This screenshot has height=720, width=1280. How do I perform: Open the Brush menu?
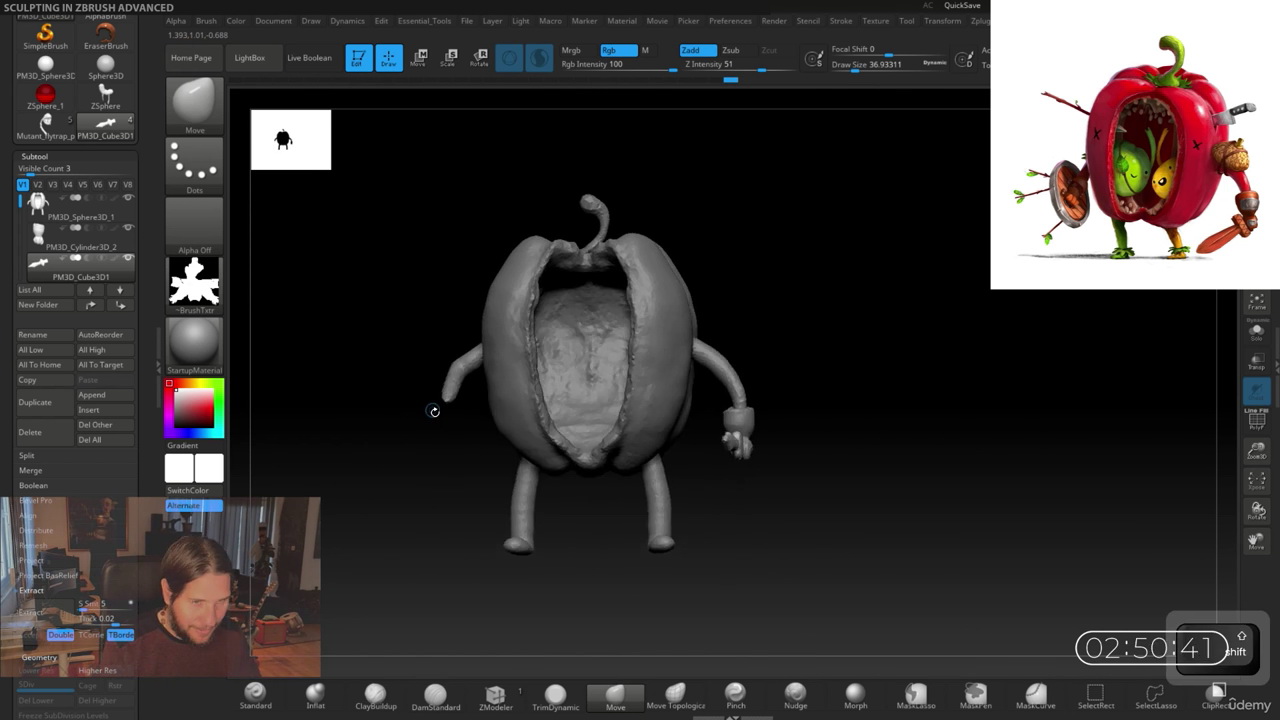coord(206,21)
